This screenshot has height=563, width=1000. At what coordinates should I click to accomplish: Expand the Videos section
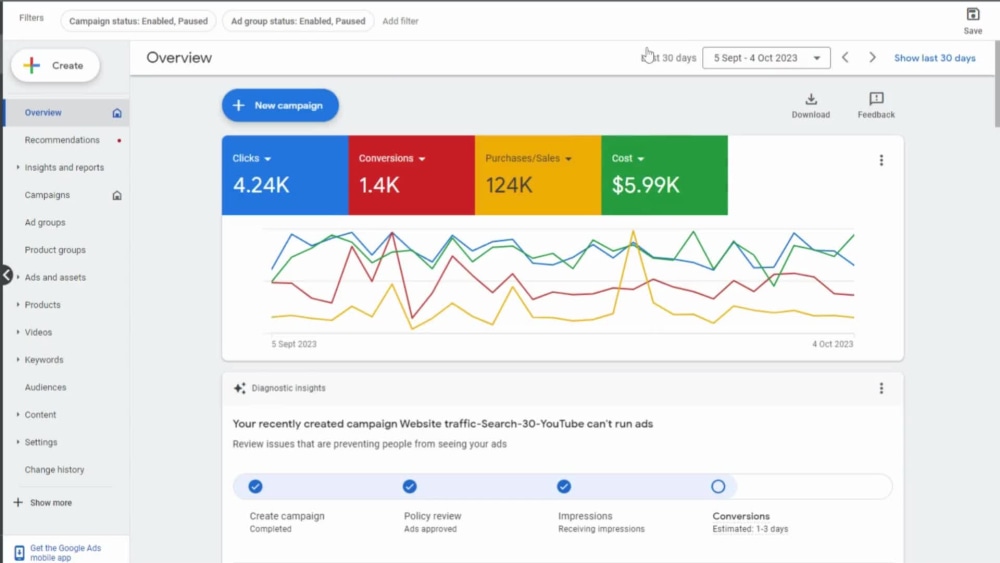coord(18,332)
